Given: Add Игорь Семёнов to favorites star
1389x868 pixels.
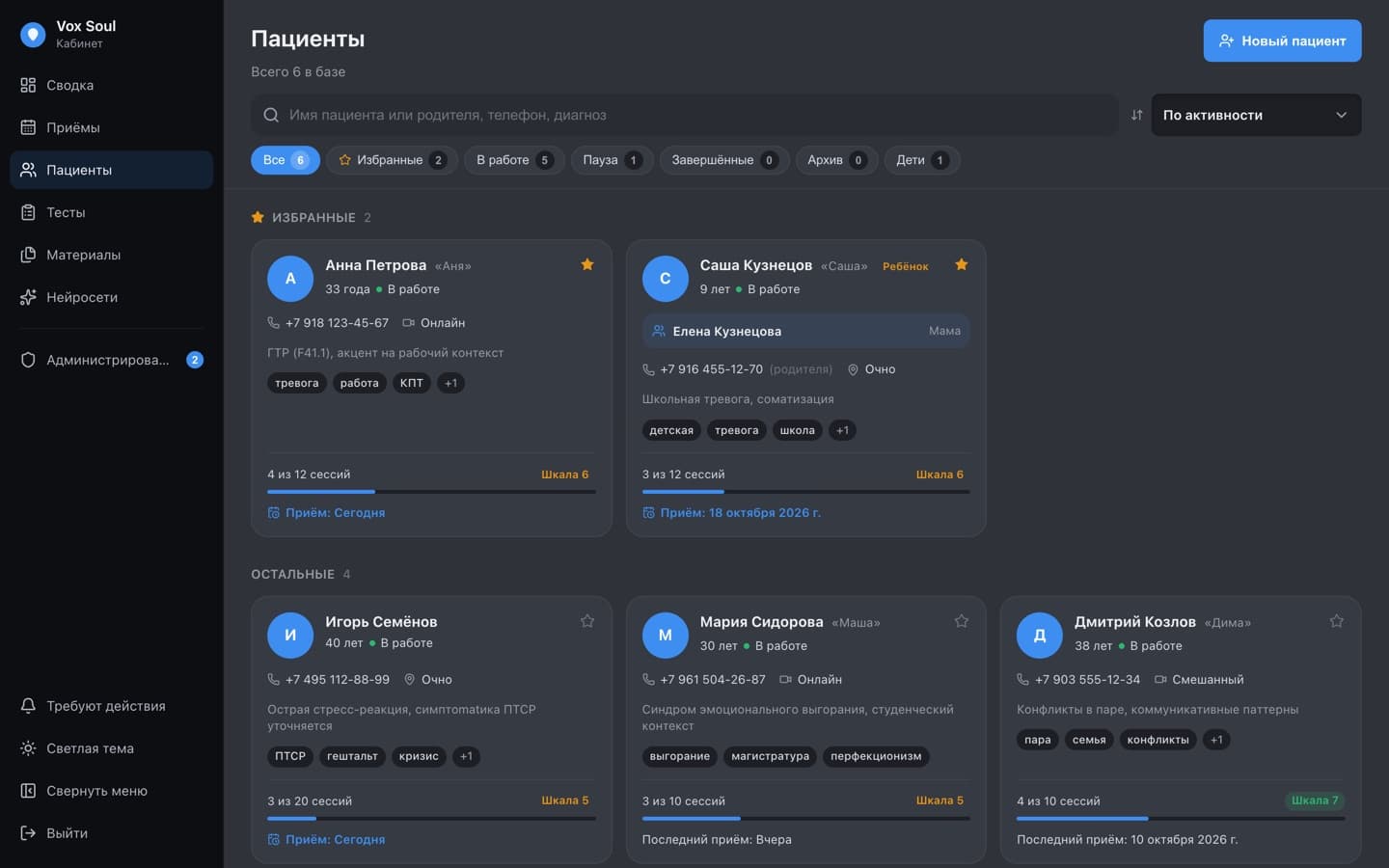Looking at the screenshot, I should [587, 621].
